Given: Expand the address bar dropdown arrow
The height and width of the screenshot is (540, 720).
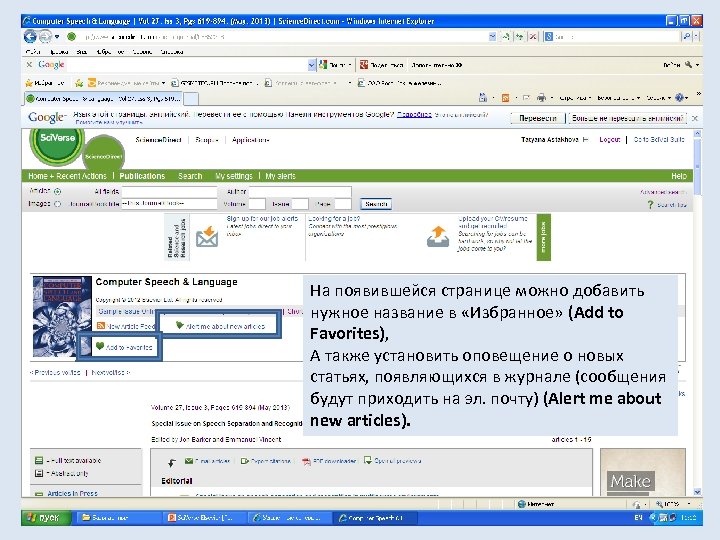Looking at the screenshot, I should coord(492,36).
